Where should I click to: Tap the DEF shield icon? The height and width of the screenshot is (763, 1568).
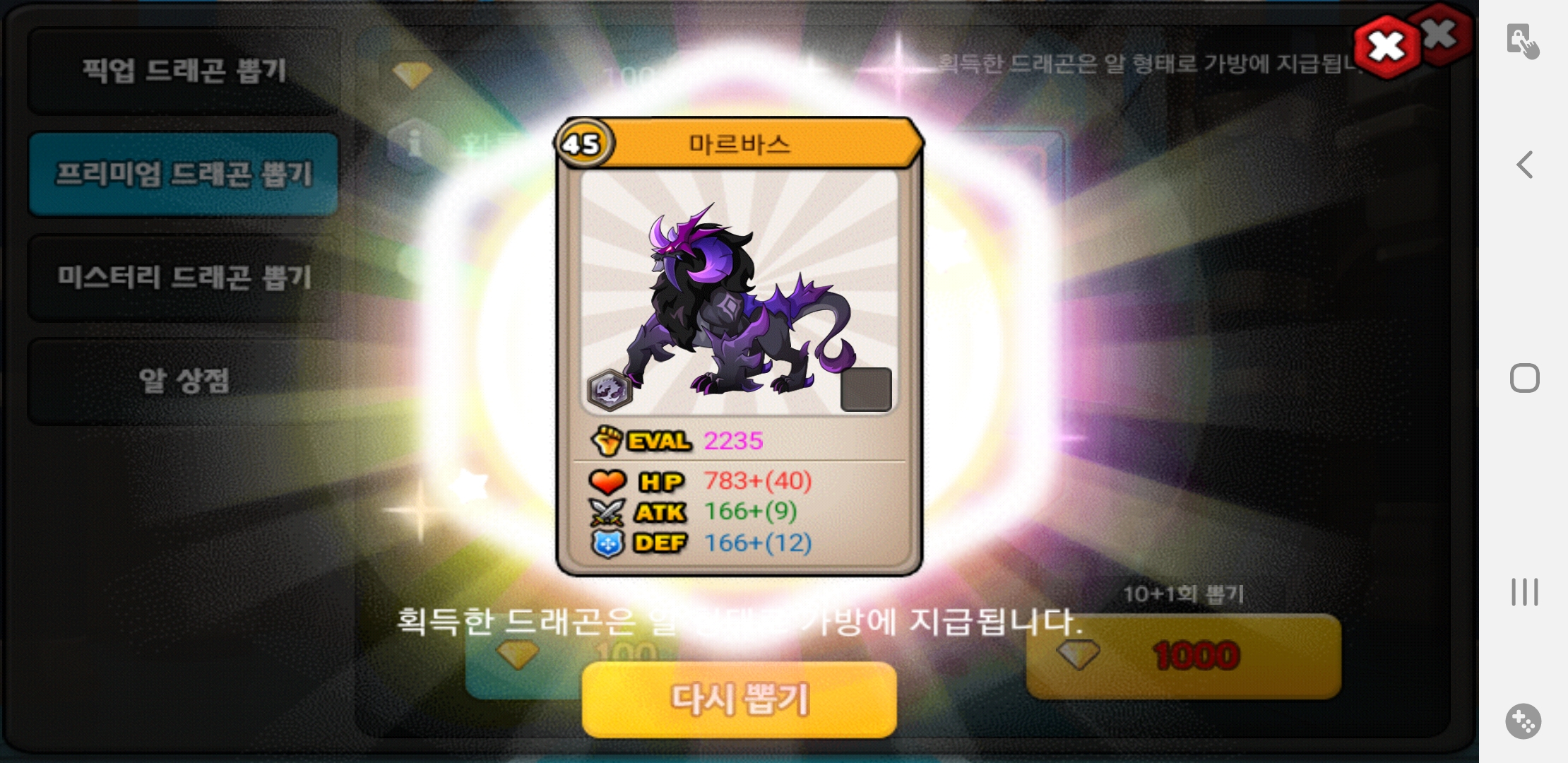tap(607, 543)
